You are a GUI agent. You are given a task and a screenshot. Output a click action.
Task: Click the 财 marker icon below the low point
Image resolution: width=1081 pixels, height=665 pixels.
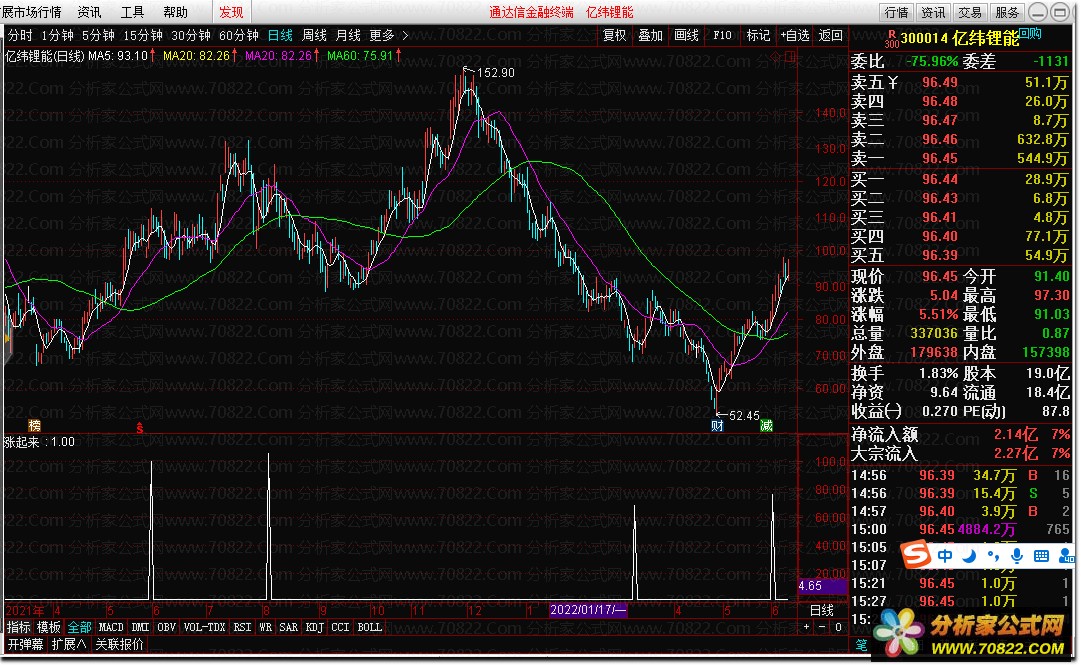(717, 426)
